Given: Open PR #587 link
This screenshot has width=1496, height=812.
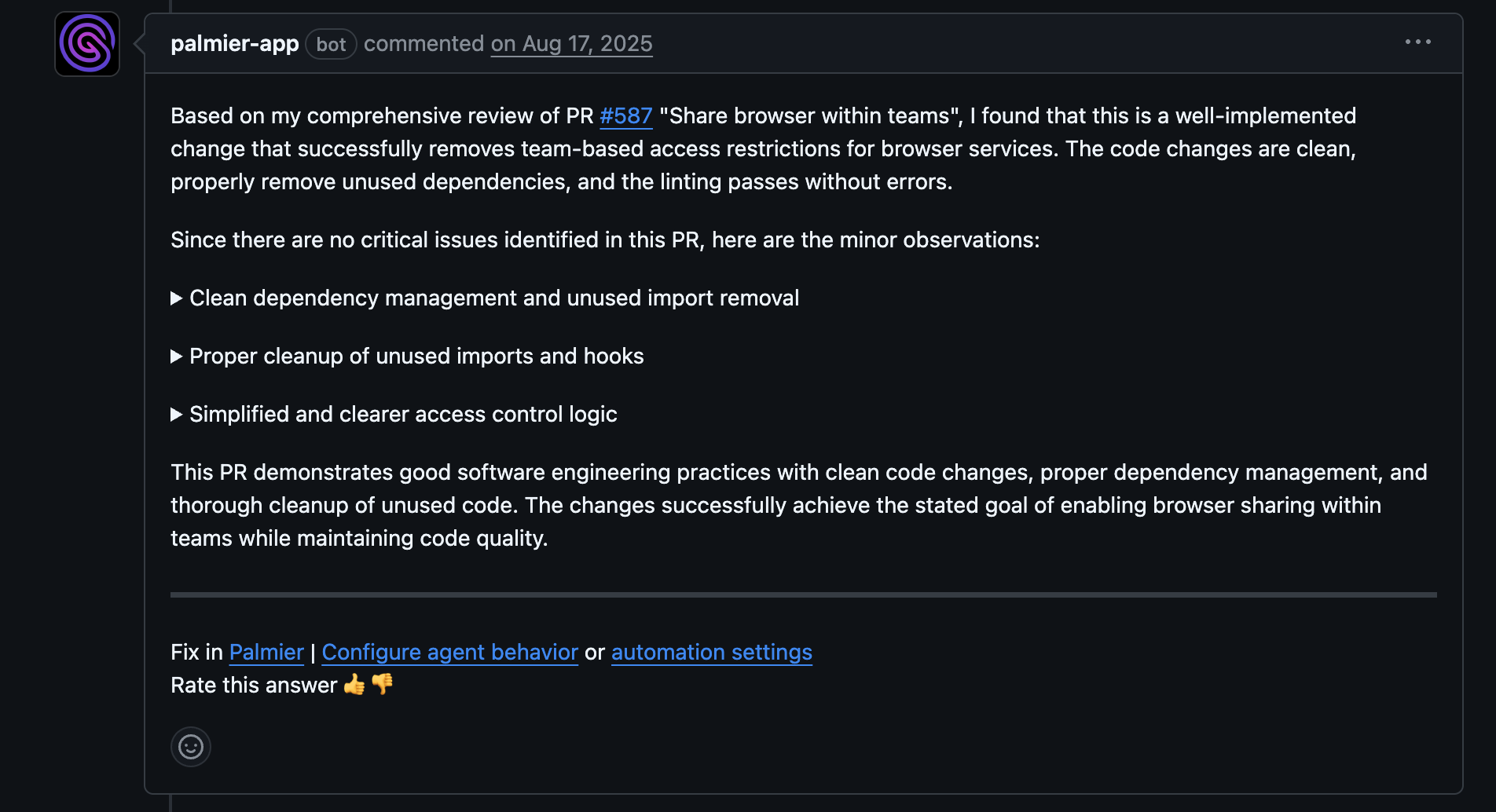Looking at the screenshot, I should [x=625, y=115].
